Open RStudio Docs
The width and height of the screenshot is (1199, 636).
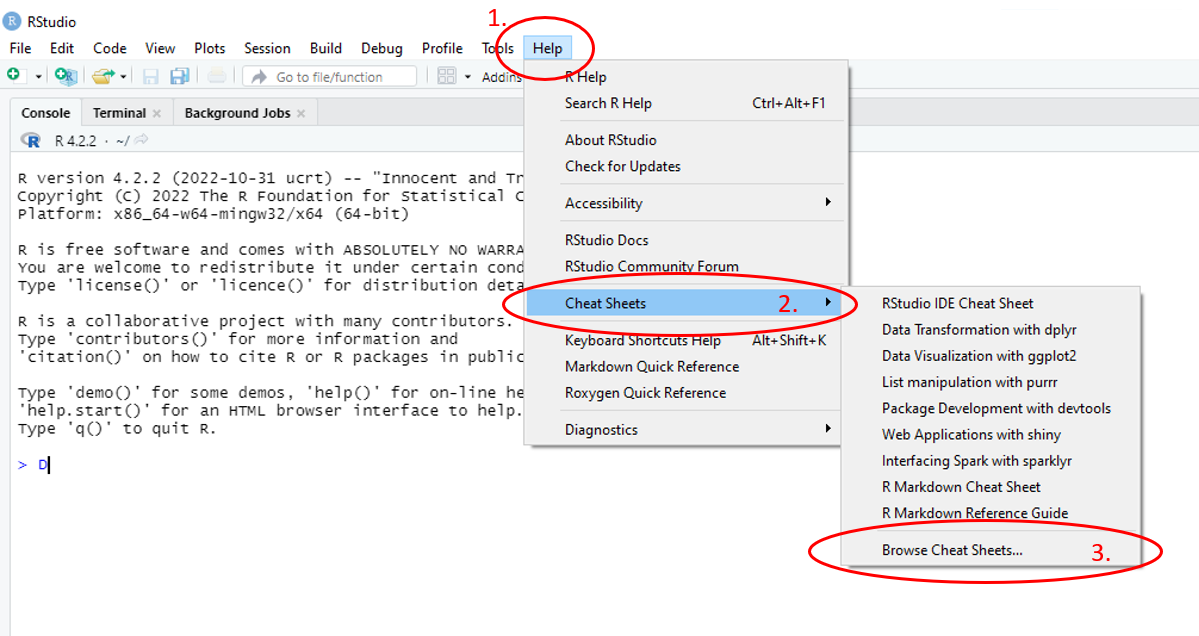(686, 239)
